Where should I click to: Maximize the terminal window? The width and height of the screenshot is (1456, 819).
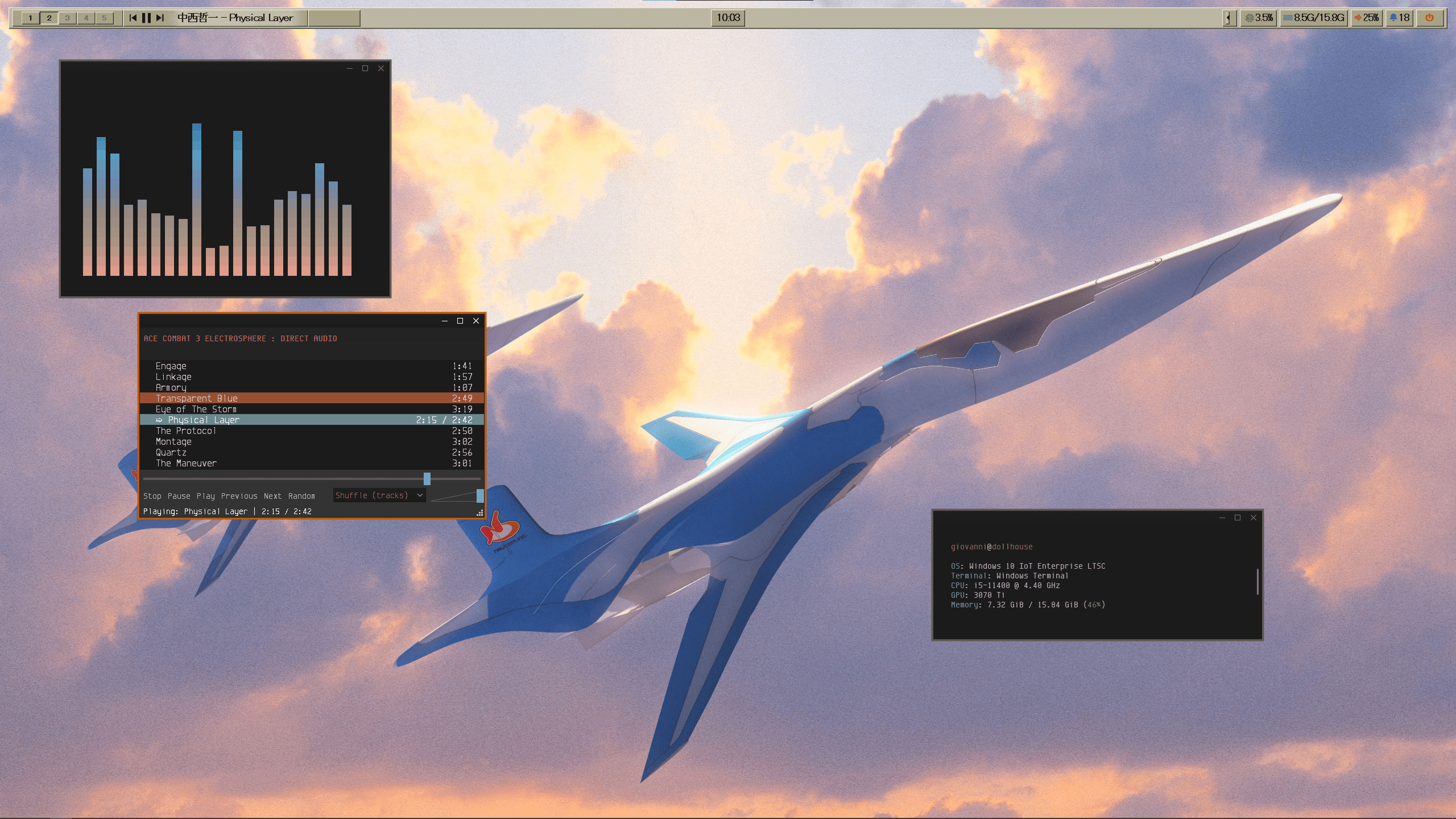coord(1238,518)
